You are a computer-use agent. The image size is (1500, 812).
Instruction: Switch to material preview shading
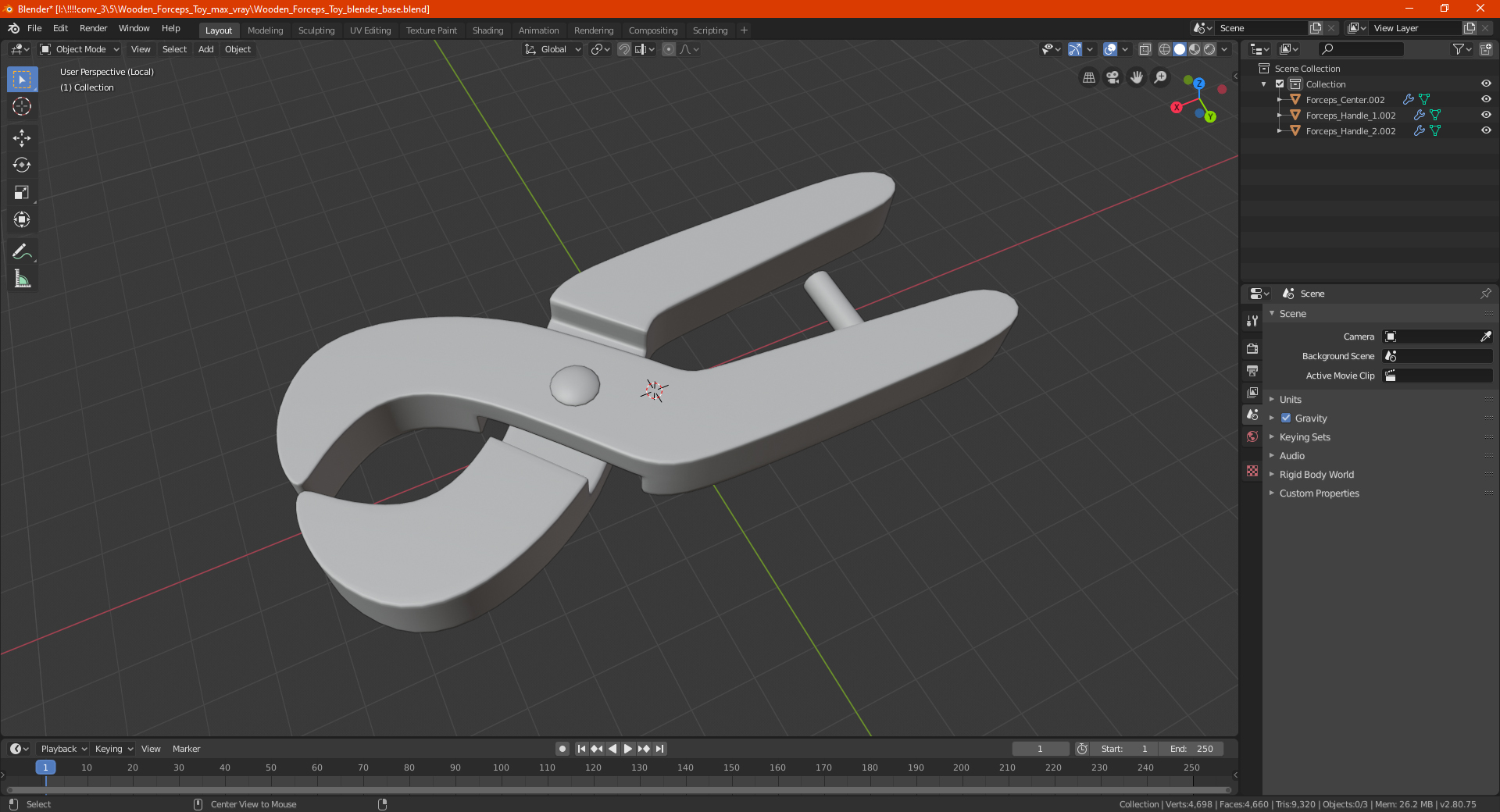[1195, 49]
